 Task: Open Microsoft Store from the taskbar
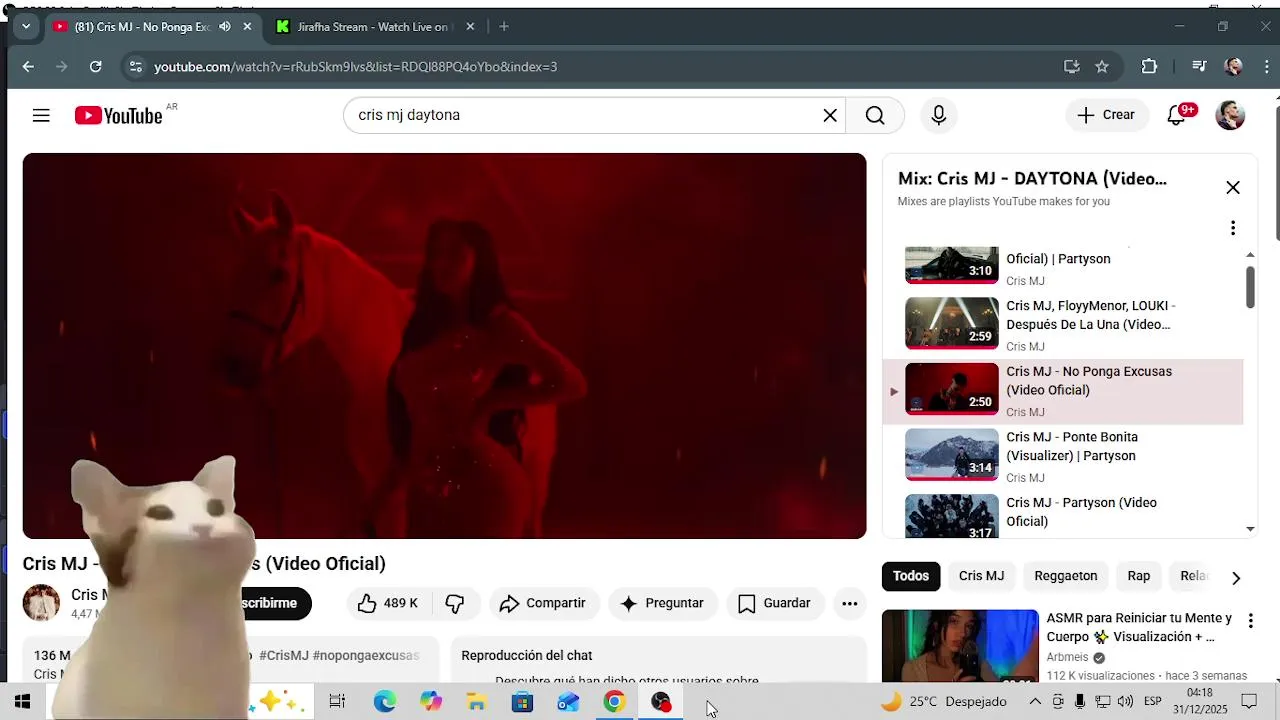[x=522, y=702]
